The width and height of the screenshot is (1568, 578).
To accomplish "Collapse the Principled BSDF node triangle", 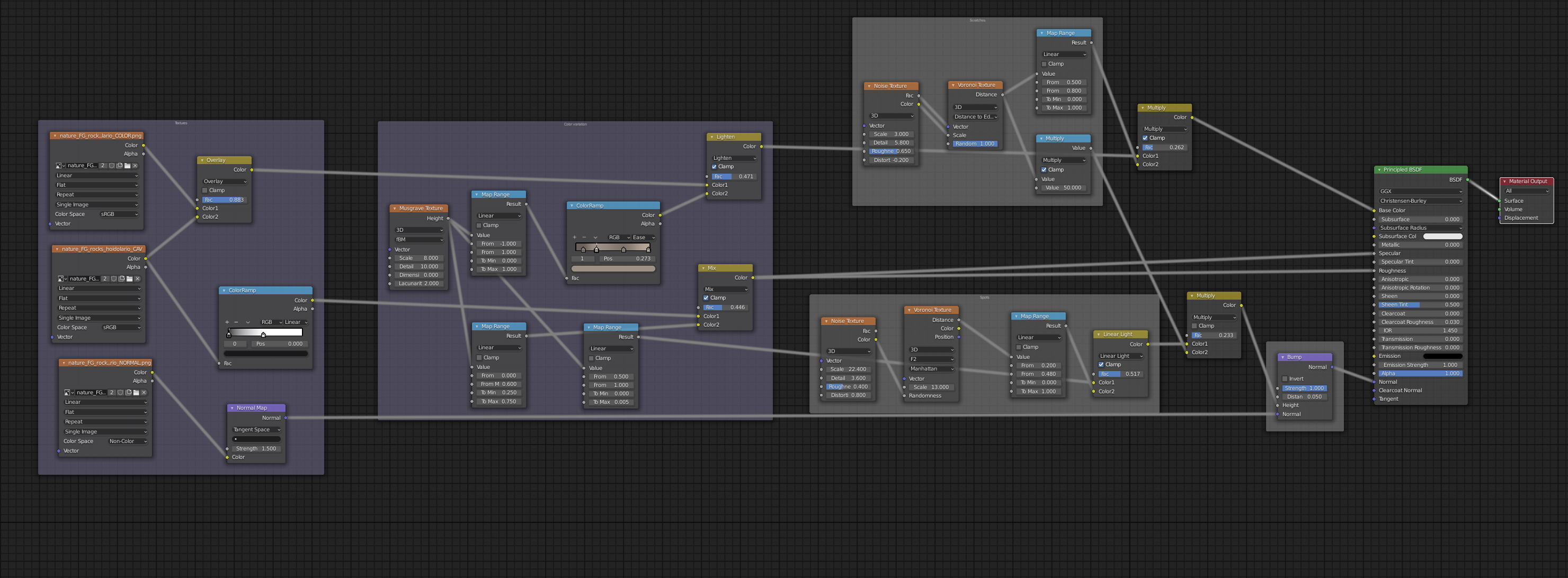I will pos(1379,170).
